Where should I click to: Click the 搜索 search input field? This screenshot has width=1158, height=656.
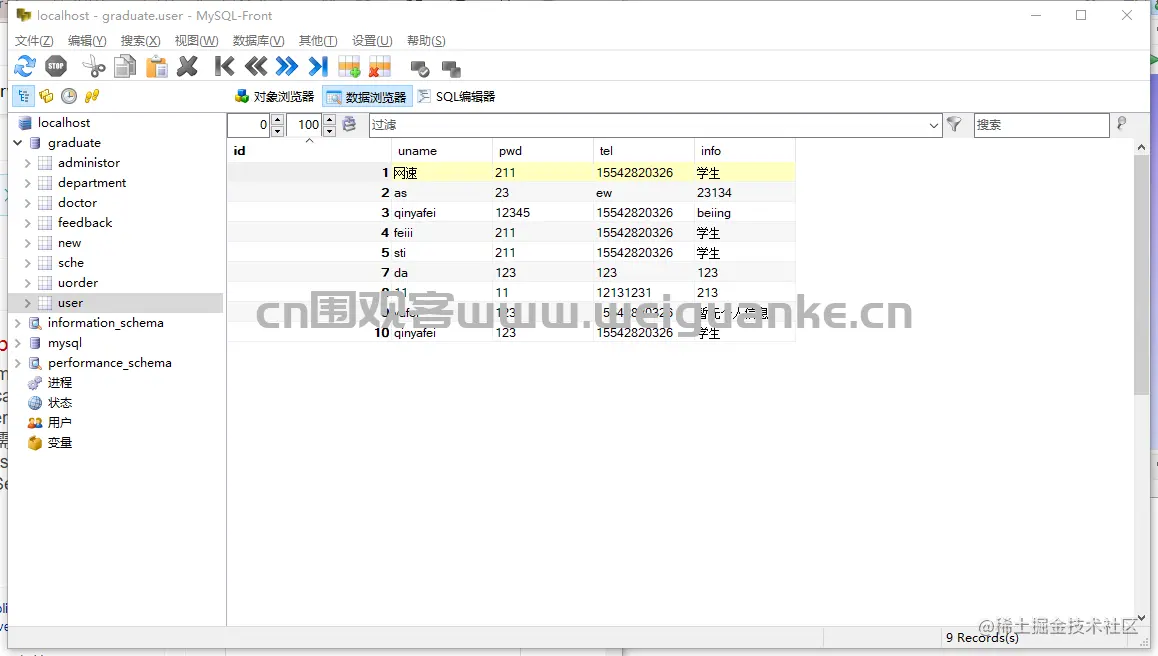coord(1041,125)
